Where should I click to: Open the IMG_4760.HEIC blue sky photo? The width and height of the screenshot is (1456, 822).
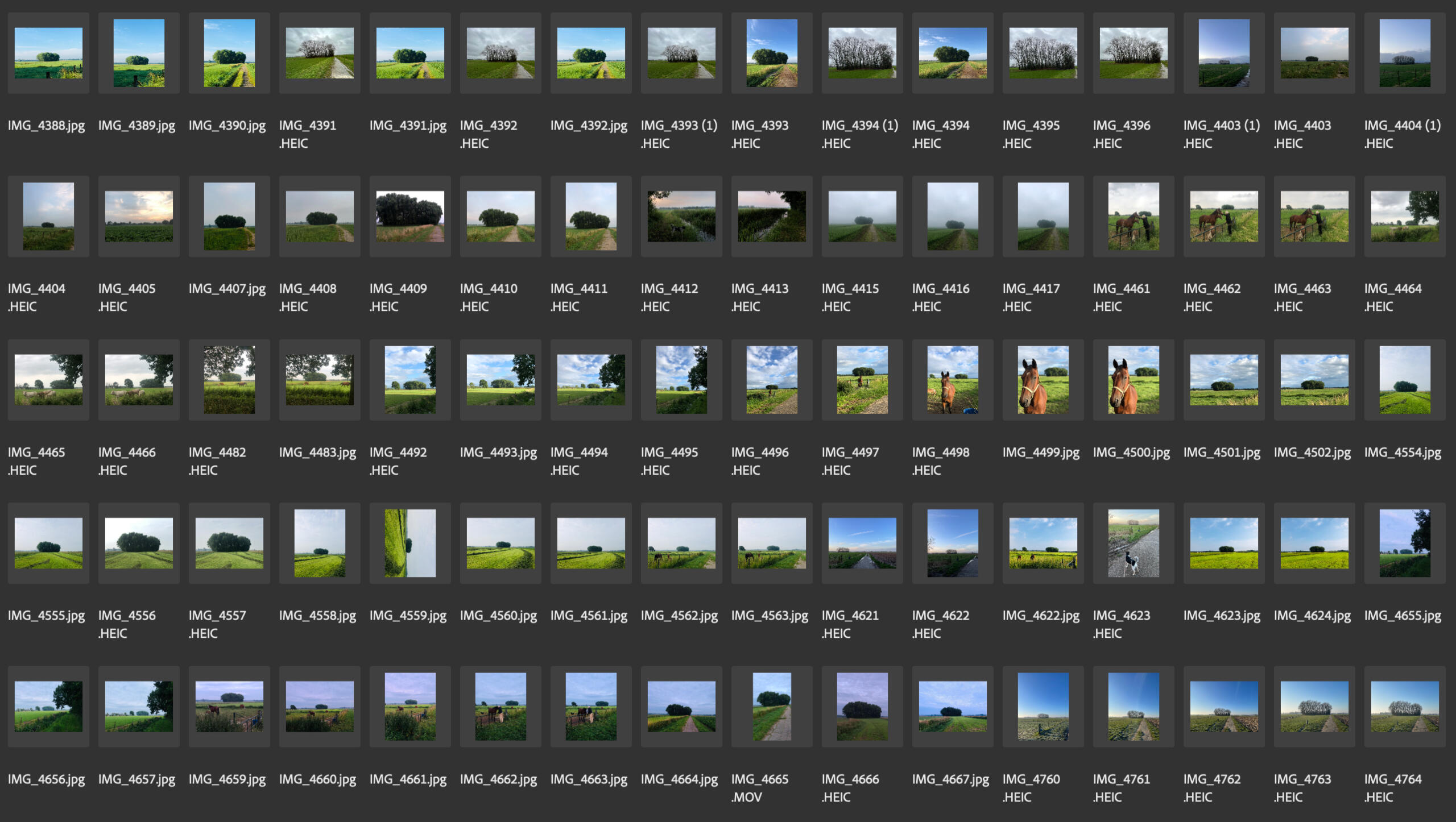1043,706
